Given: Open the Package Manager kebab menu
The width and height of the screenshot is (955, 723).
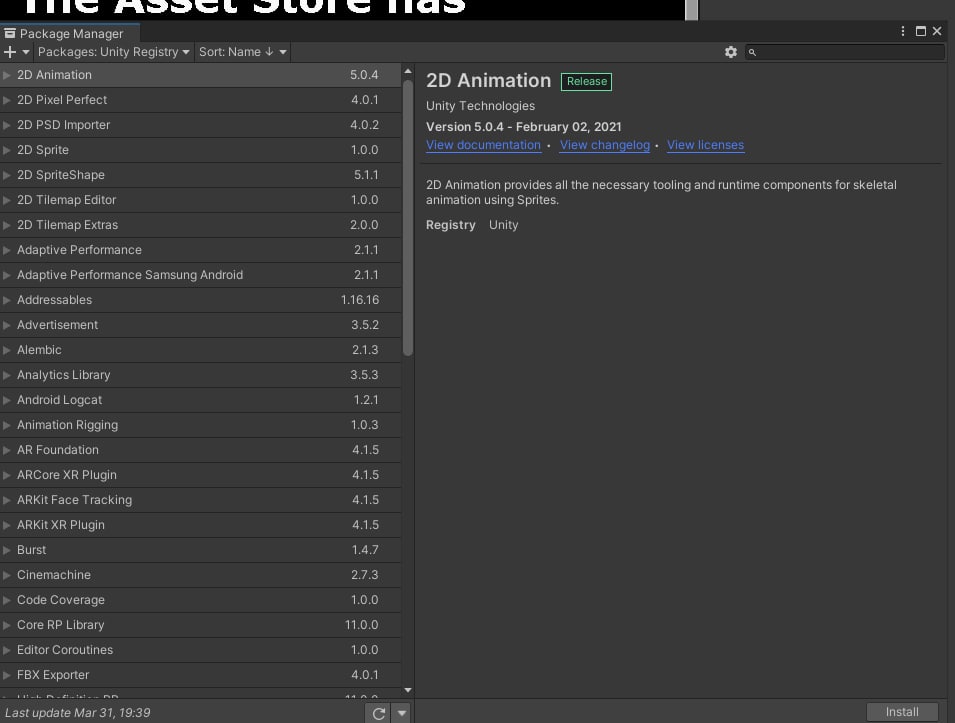Looking at the screenshot, I should (x=903, y=31).
